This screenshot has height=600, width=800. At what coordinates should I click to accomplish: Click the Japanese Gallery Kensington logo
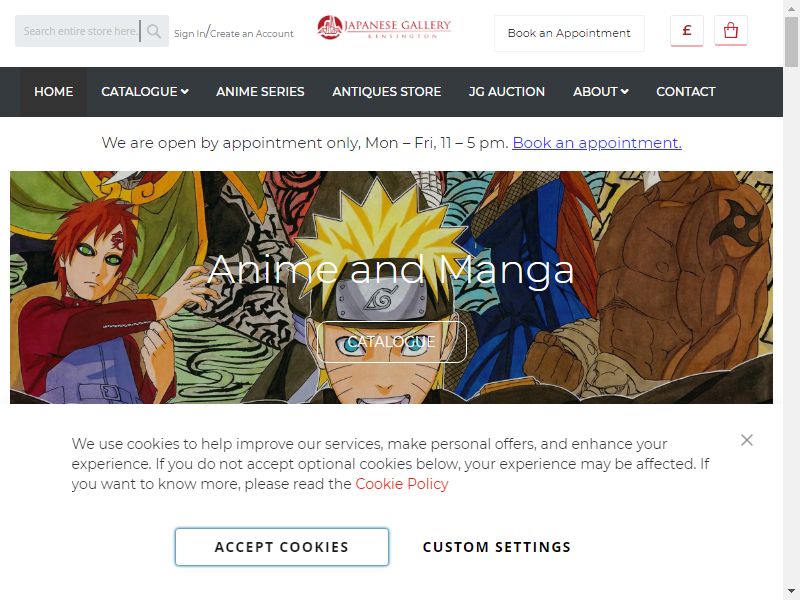pos(384,28)
